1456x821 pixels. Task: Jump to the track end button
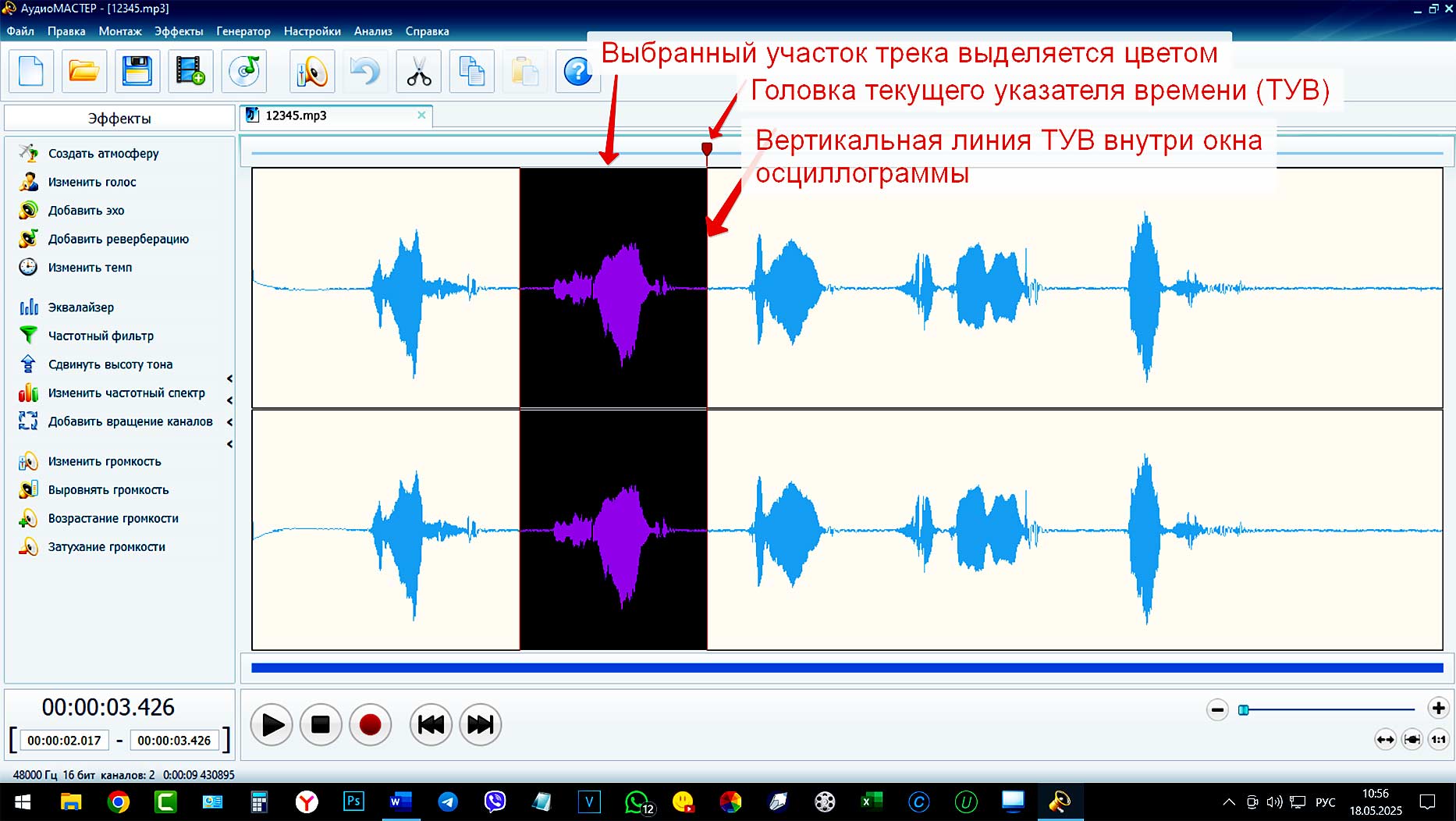(480, 725)
